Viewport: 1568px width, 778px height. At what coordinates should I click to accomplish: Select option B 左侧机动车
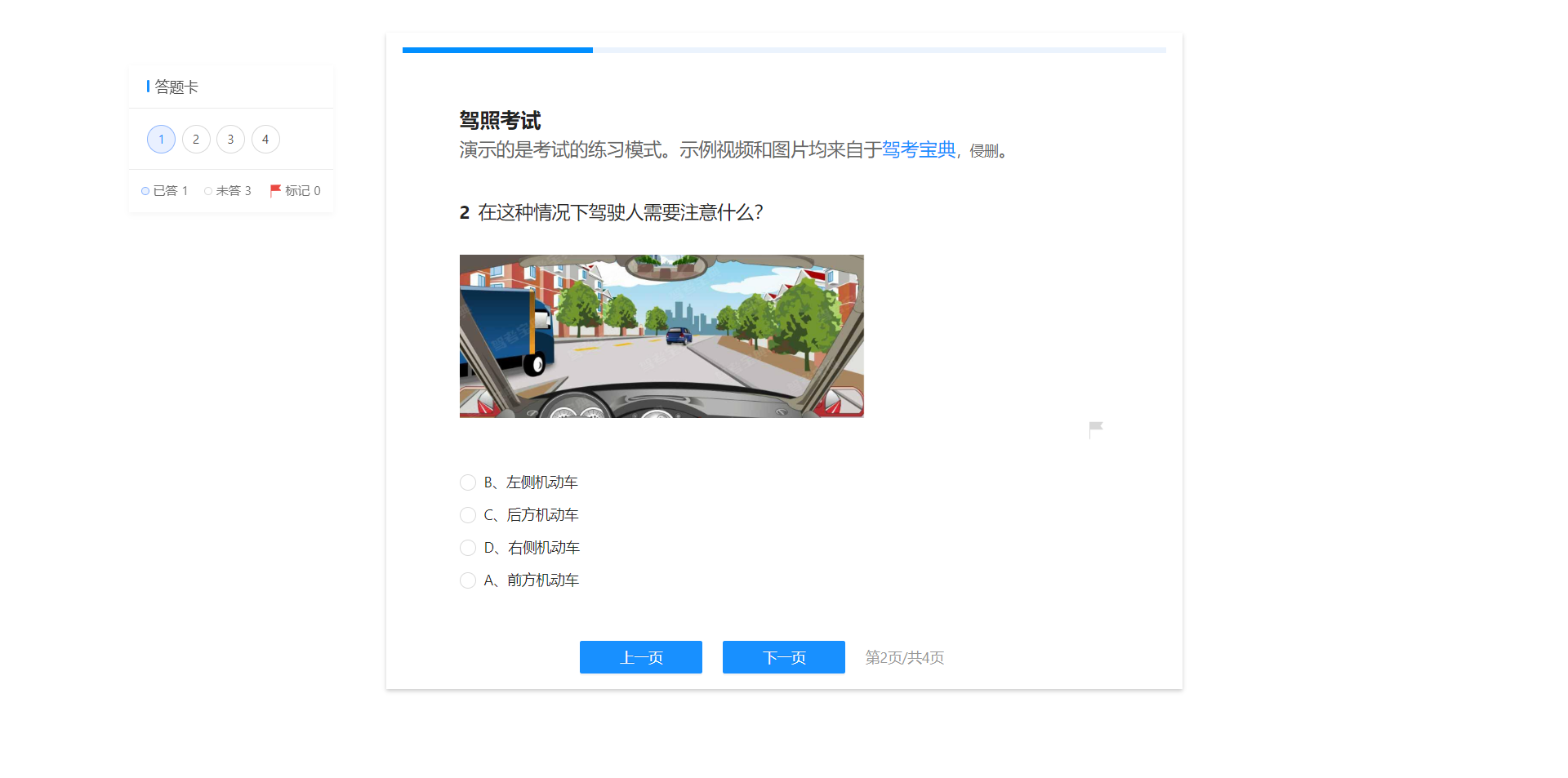click(x=519, y=482)
